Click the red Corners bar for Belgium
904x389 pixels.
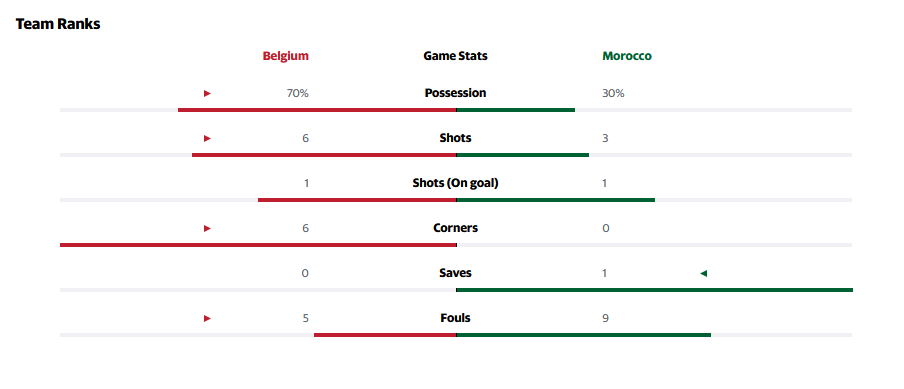point(258,245)
